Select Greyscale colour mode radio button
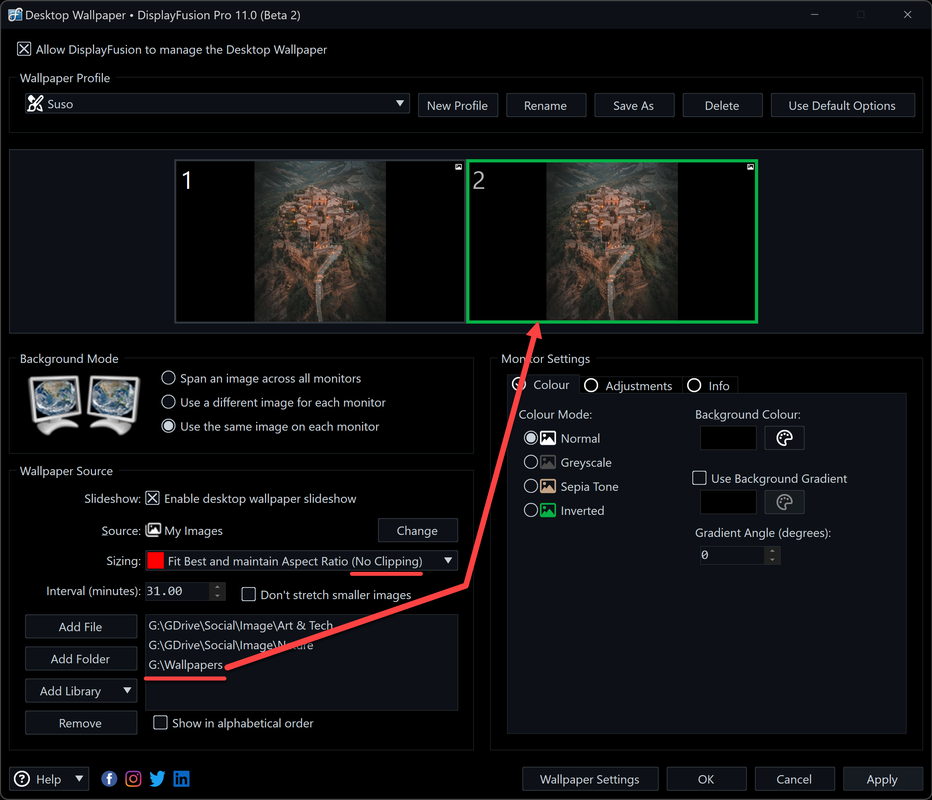The width and height of the screenshot is (932, 800). coord(530,462)
